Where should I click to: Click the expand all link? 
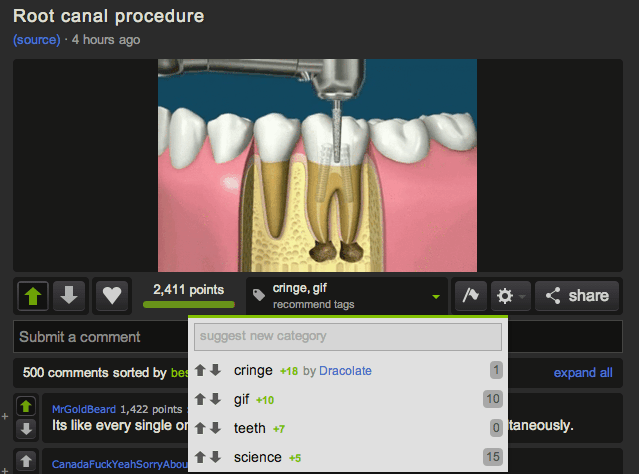[583, 373]
